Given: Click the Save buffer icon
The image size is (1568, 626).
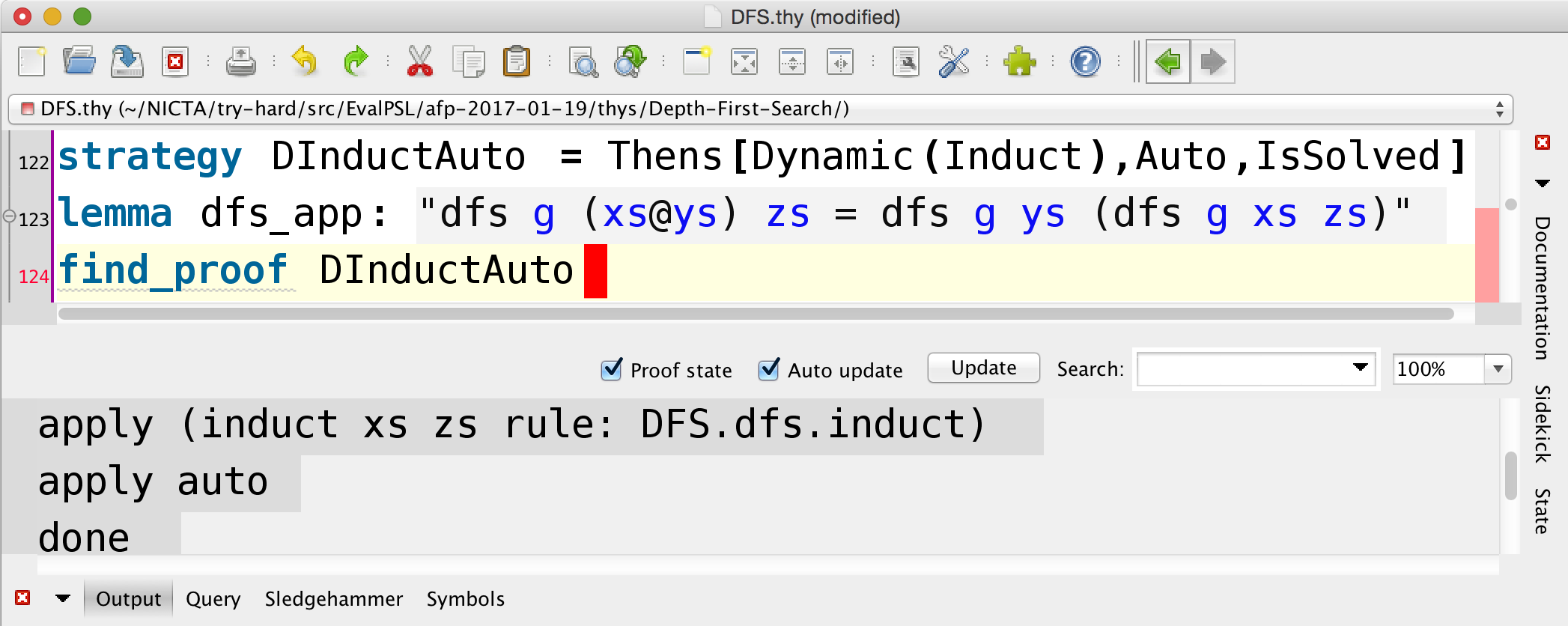Looking at the screenshot, I should pos(127,61).
